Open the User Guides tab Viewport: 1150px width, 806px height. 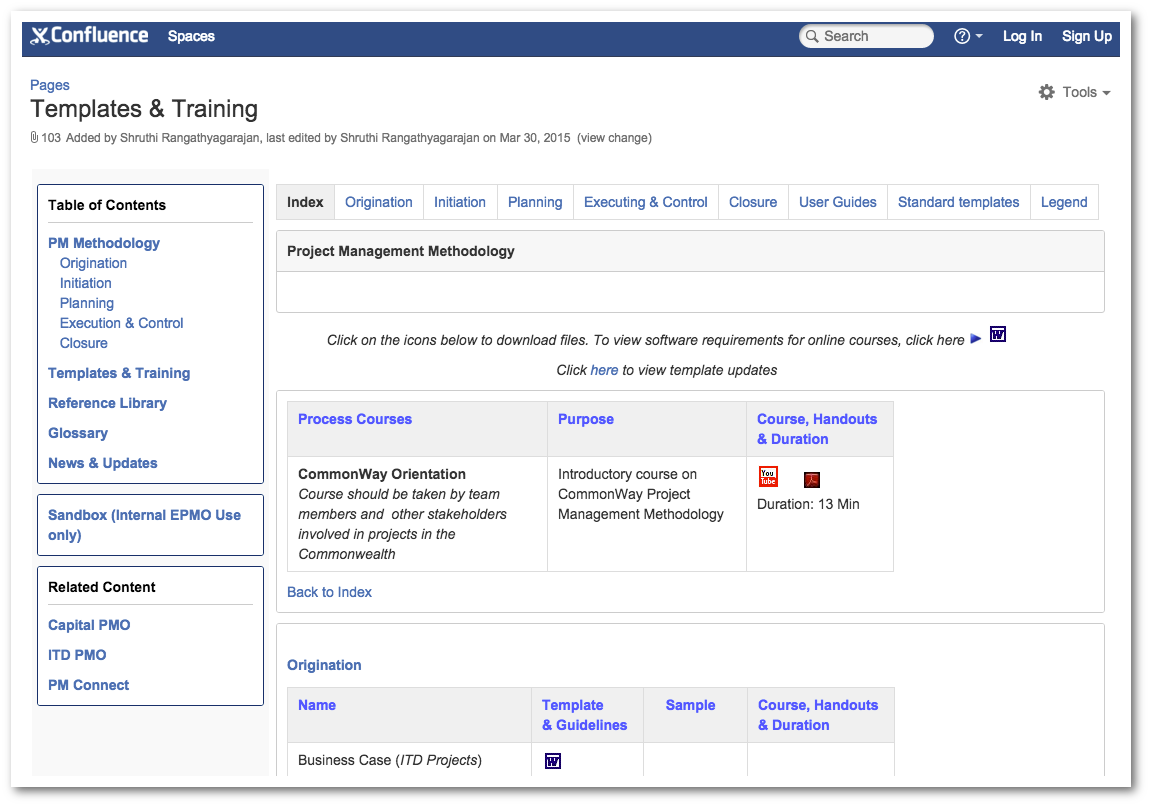[838, 202]
